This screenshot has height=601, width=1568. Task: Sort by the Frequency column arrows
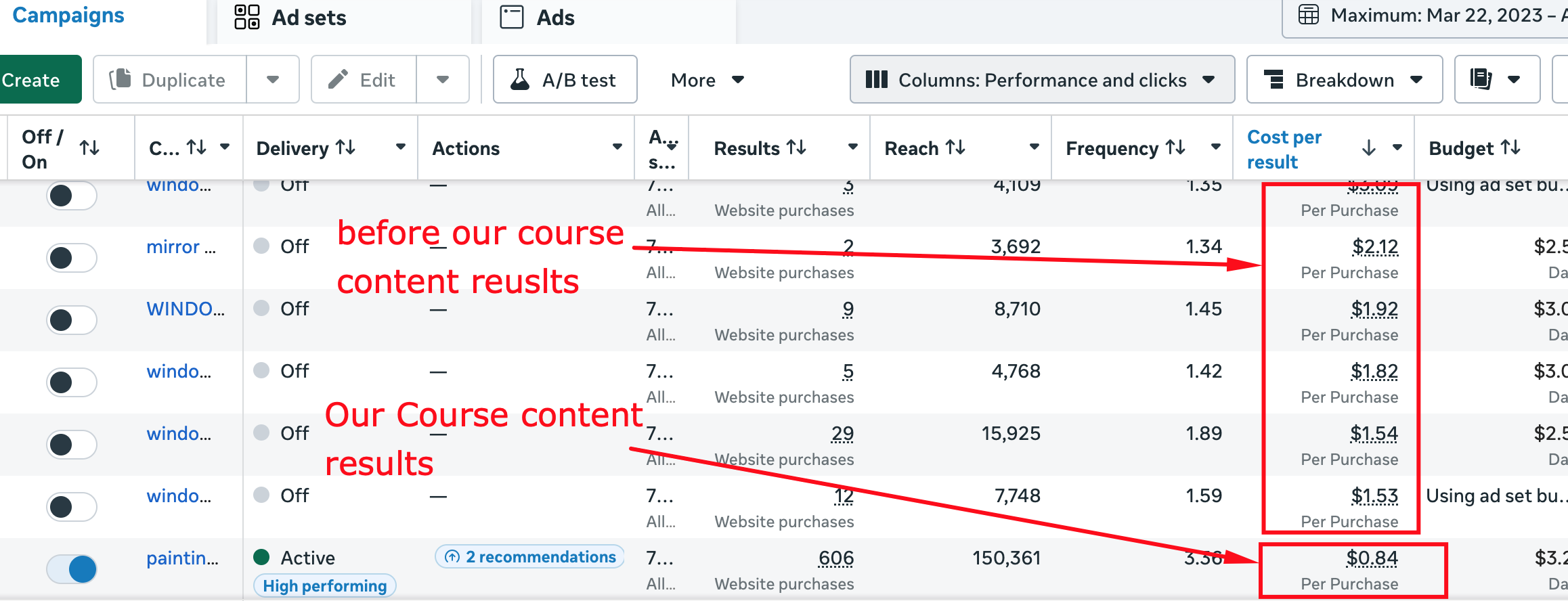(1175, 148)
